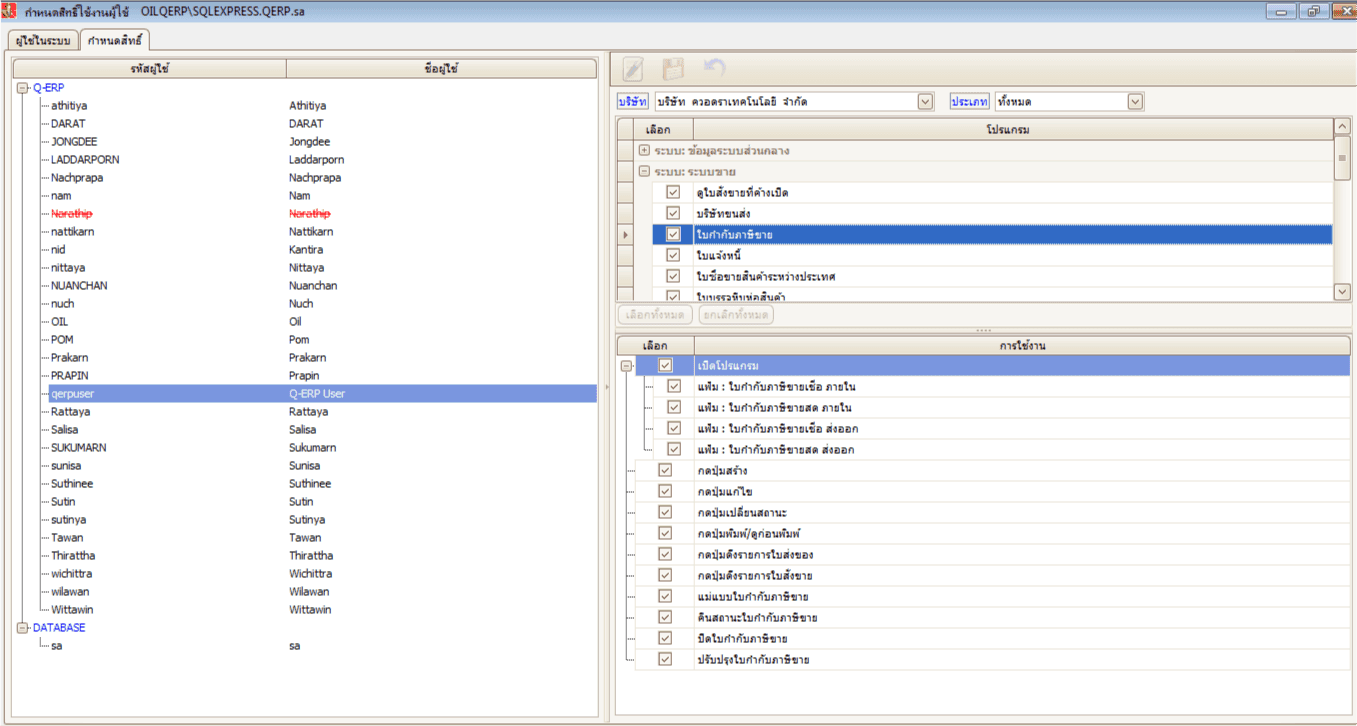Click the pencil edit icon in toolbar
The image size is (1357, 726).
pyautogui.click(x=633, y=69)
